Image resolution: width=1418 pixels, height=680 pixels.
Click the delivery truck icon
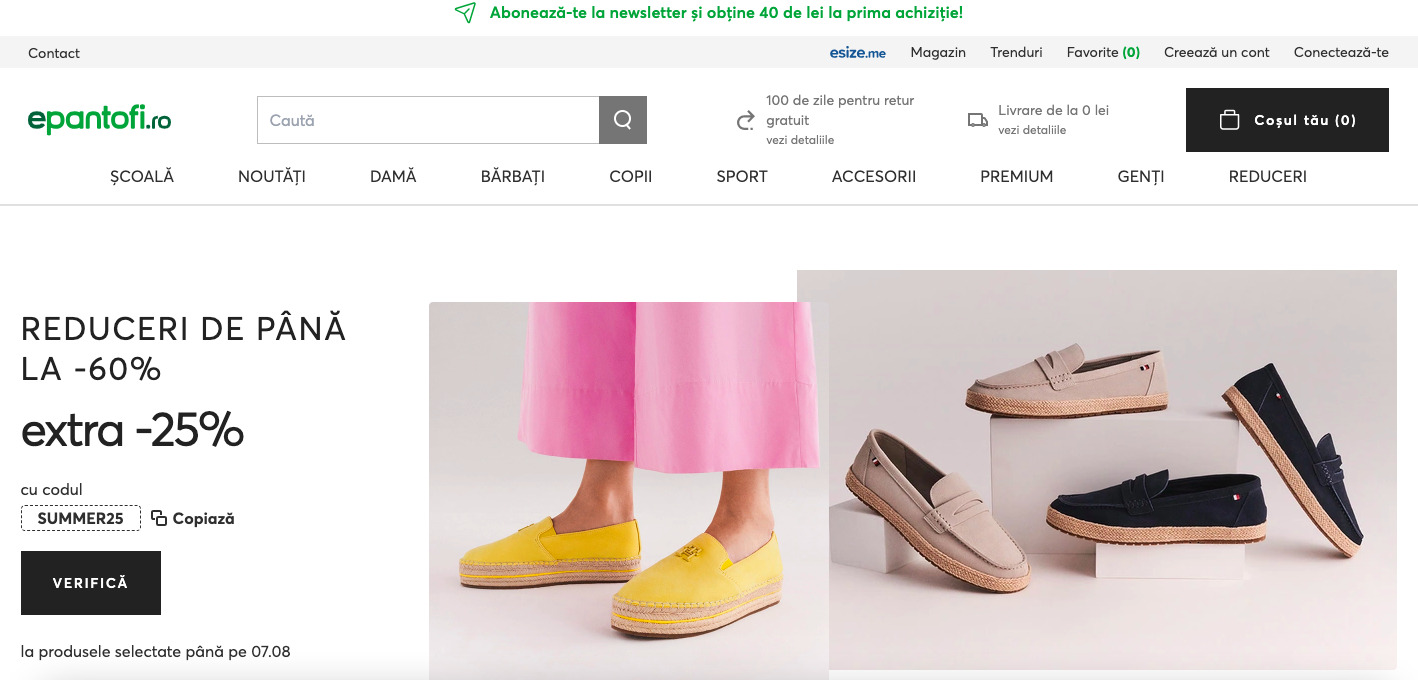coord(977,120)
